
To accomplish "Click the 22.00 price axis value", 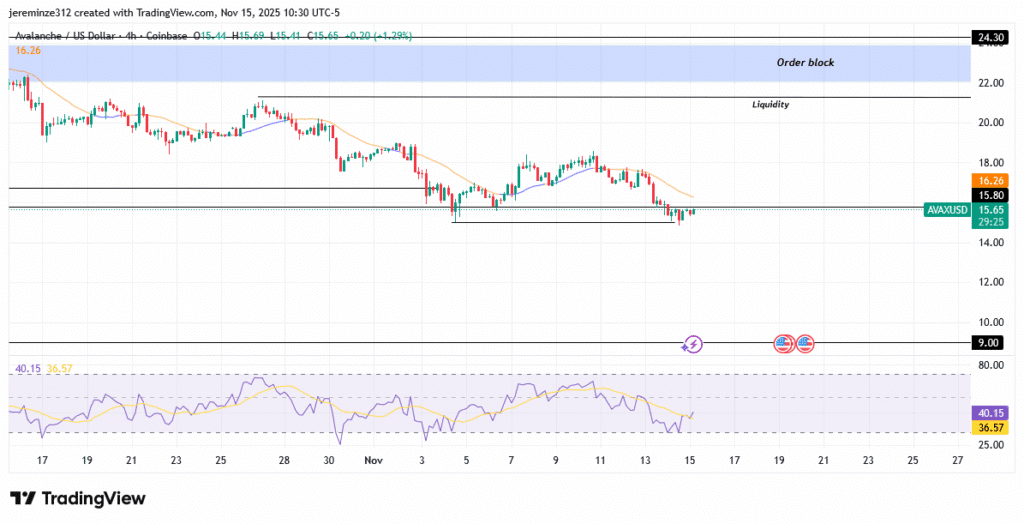I will pyautogui.click(x=991, y=83).
